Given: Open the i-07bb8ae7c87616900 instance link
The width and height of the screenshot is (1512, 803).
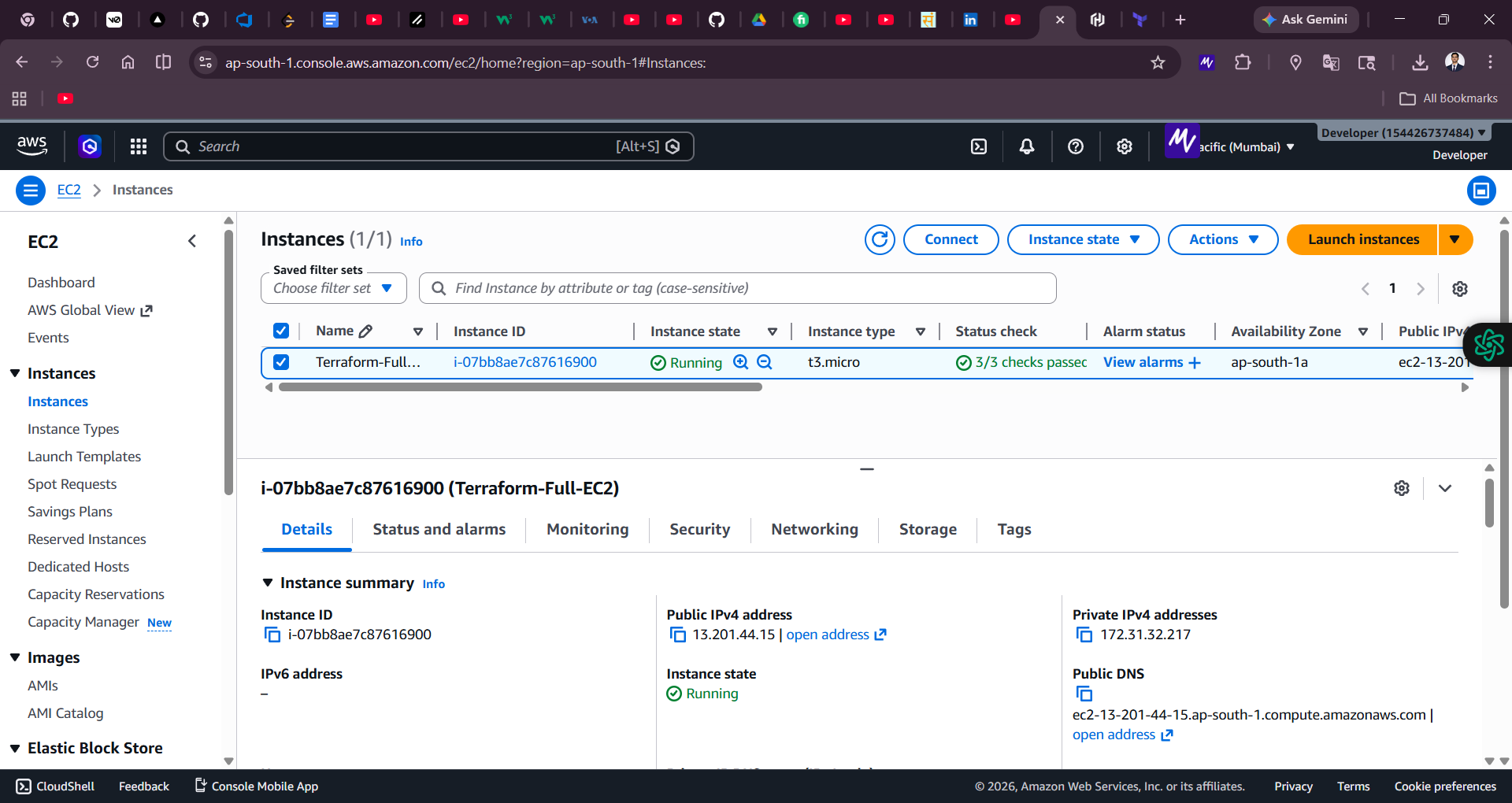Looking at the screenshot, I should click(525, 362).
